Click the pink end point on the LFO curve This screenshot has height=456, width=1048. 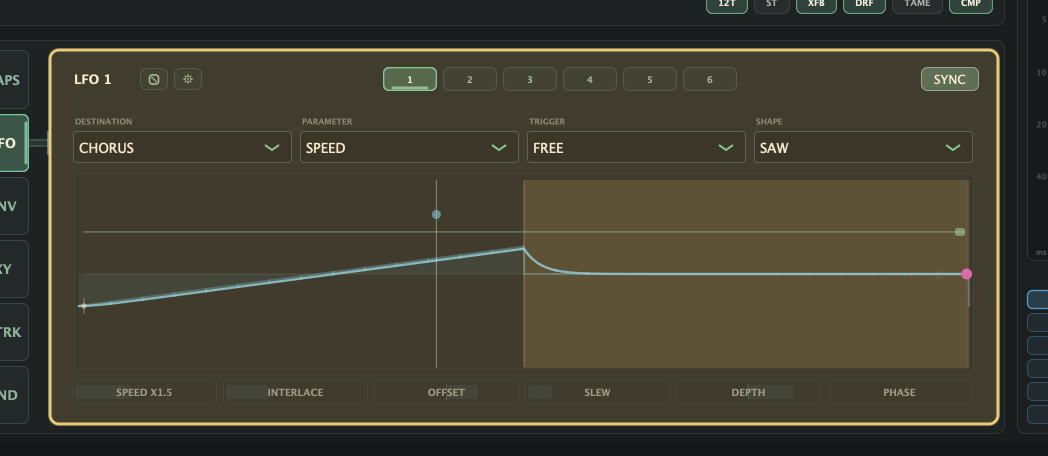click(966, 273)
